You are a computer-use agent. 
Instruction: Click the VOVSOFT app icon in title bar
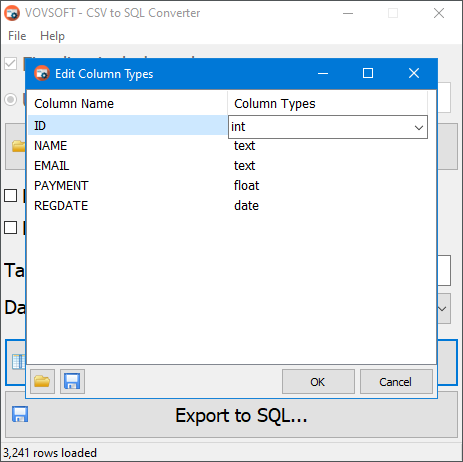[12, 13]
